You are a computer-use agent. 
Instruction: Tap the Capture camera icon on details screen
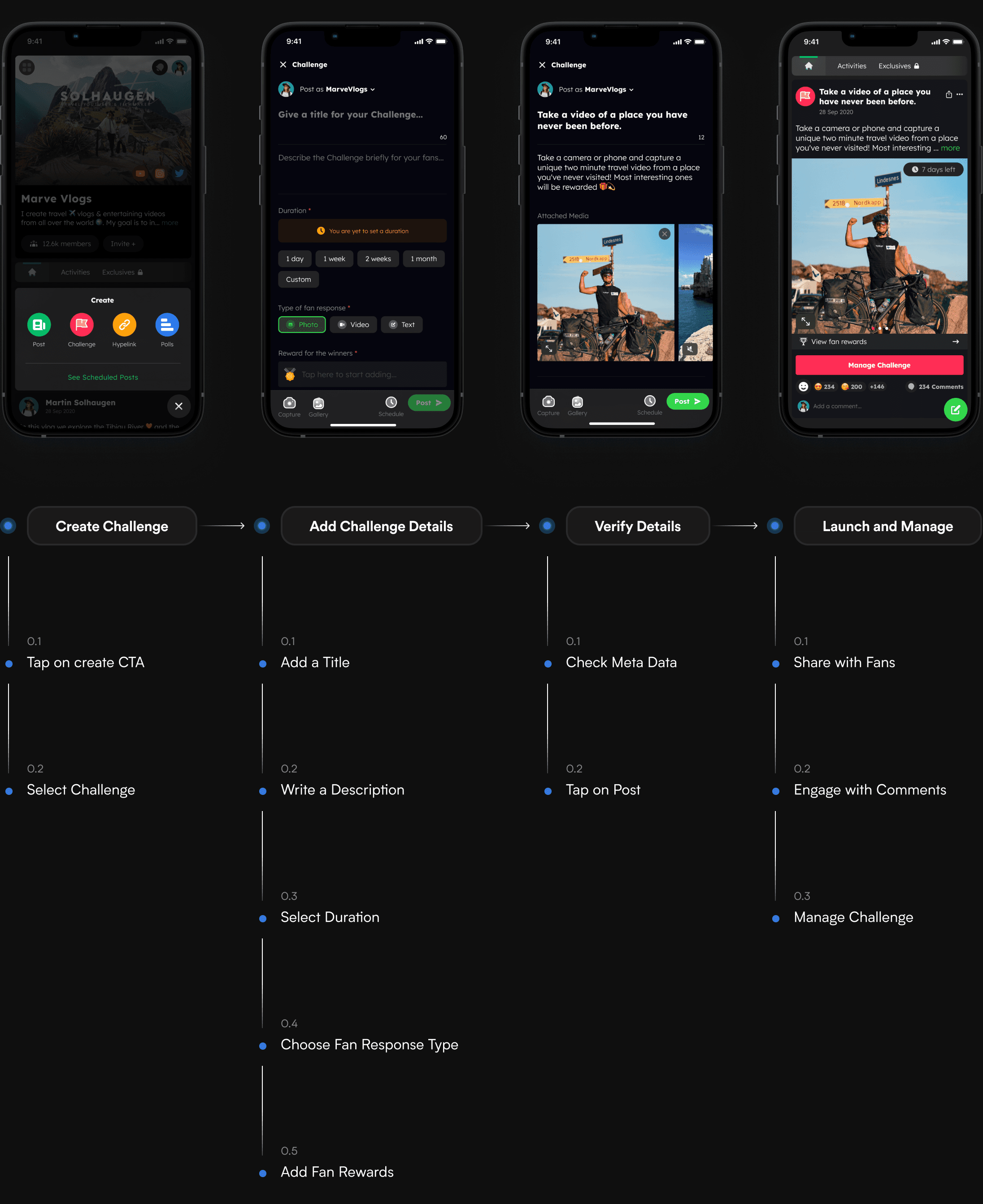[x=289, y=403]
